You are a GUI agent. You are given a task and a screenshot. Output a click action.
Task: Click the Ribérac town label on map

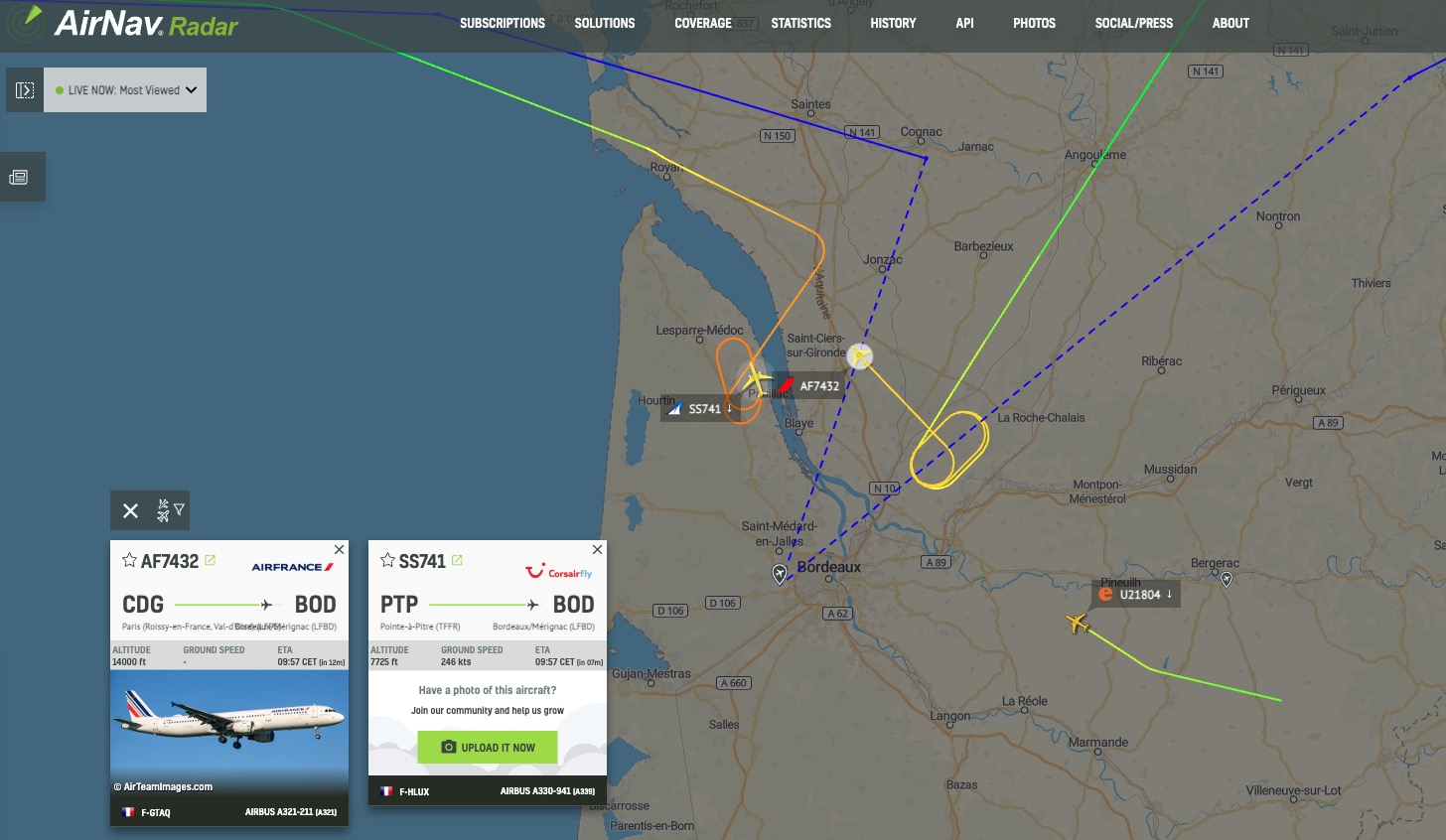click(x=1162, y=361)
